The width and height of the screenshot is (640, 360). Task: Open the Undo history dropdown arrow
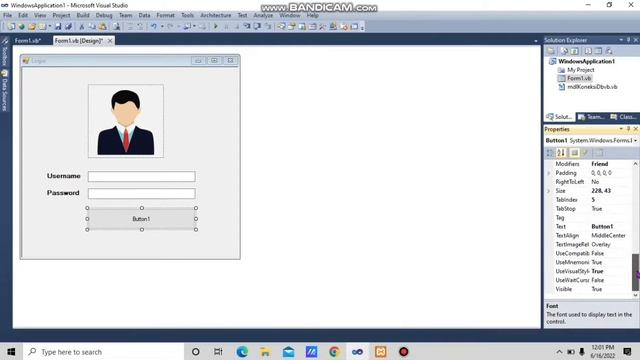[162, 27]
